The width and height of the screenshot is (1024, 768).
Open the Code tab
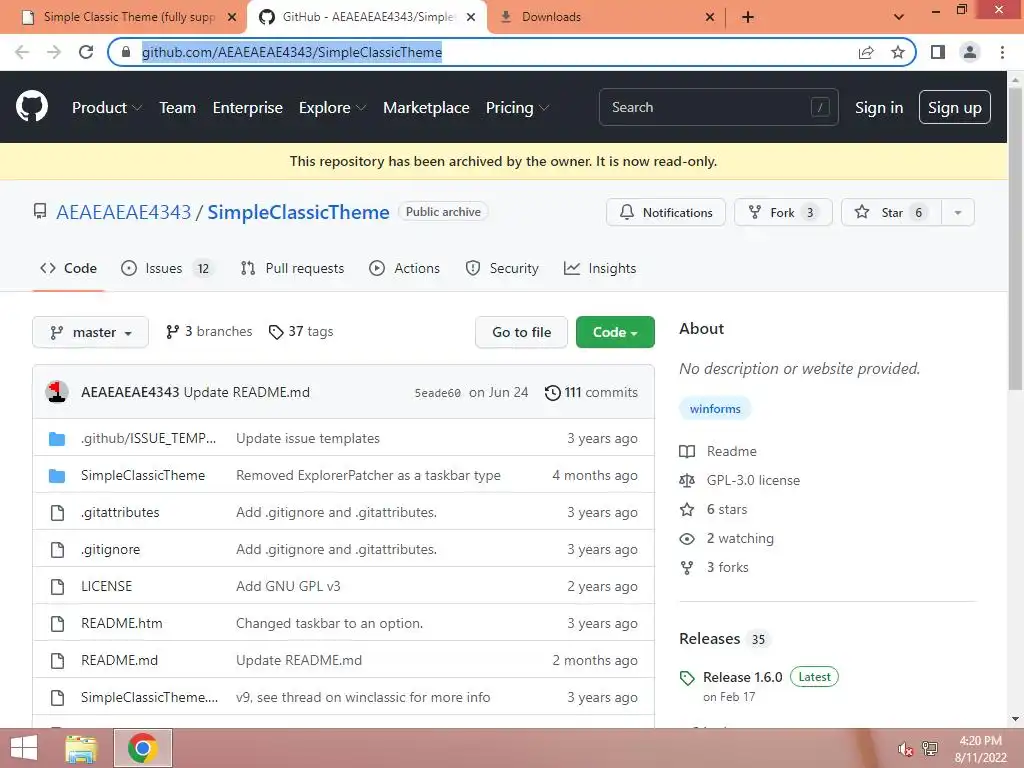pyautogui.click(x=68, y=268)
